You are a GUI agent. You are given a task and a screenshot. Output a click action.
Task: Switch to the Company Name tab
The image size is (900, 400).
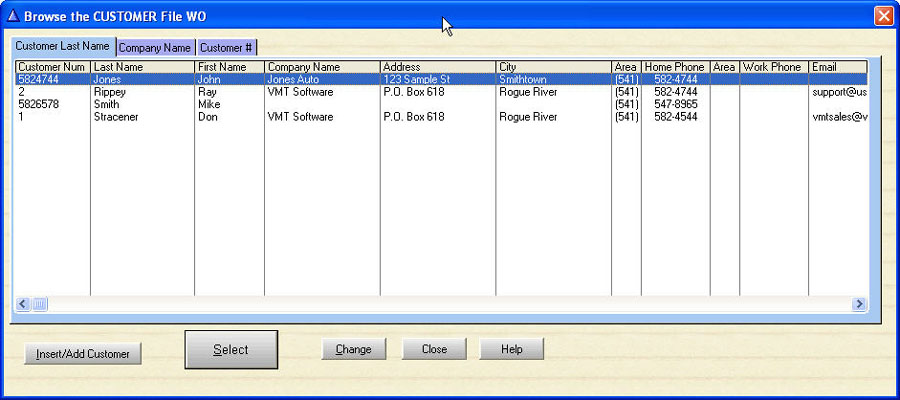pyautogui.click(x=155, y=47)
